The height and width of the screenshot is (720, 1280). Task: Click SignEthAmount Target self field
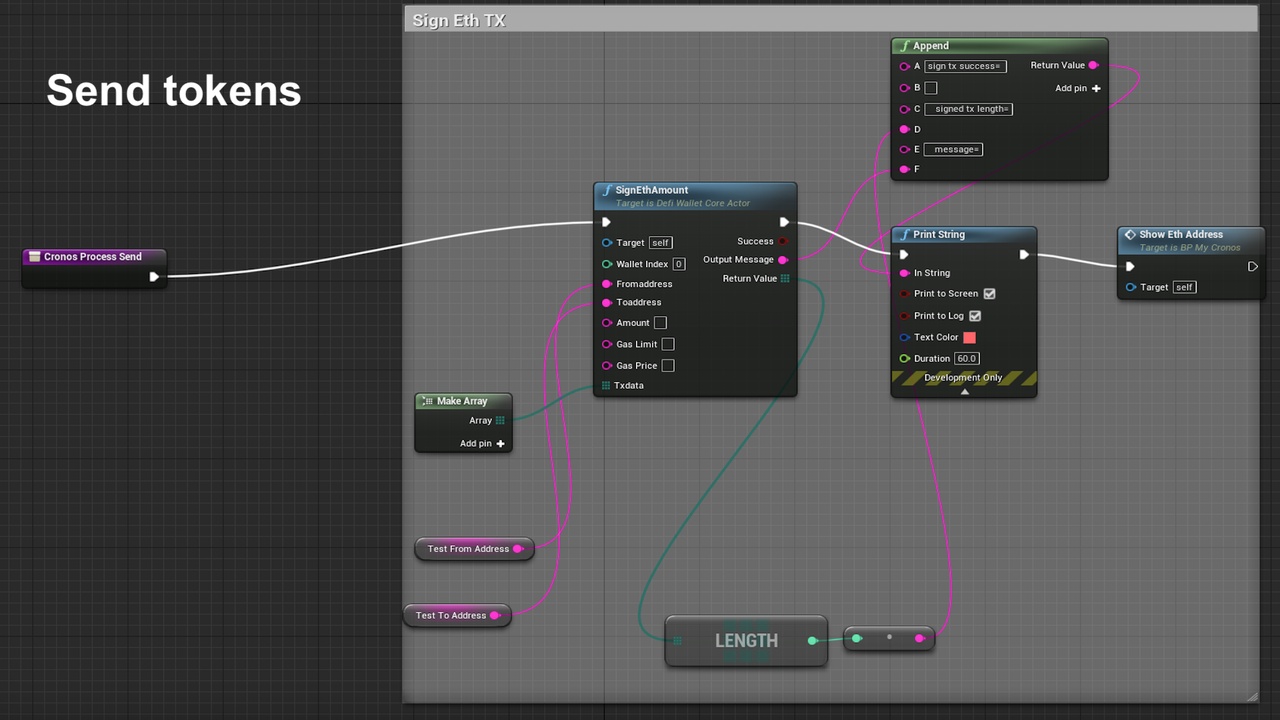click(x=660, y=243)
